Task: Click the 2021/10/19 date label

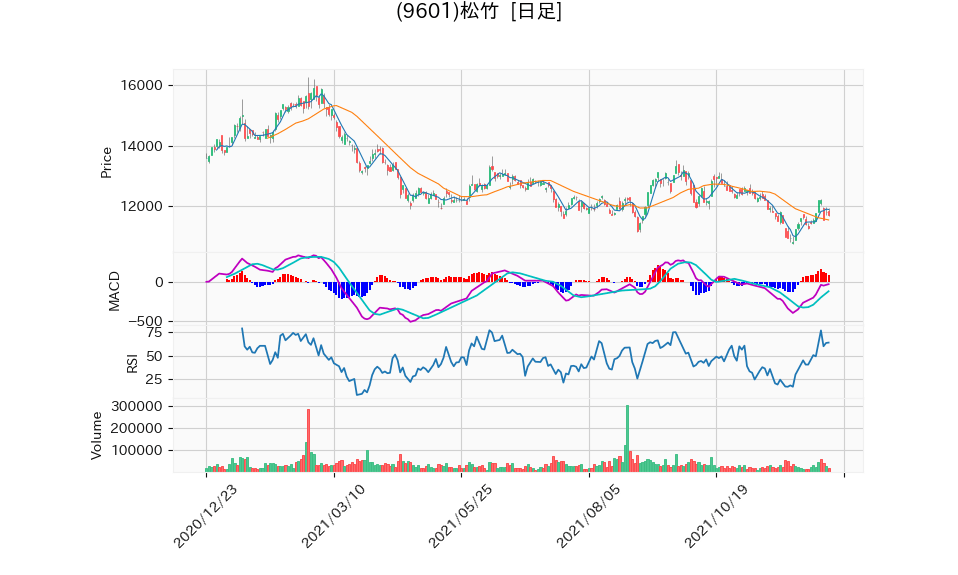Action: point(714,516)
